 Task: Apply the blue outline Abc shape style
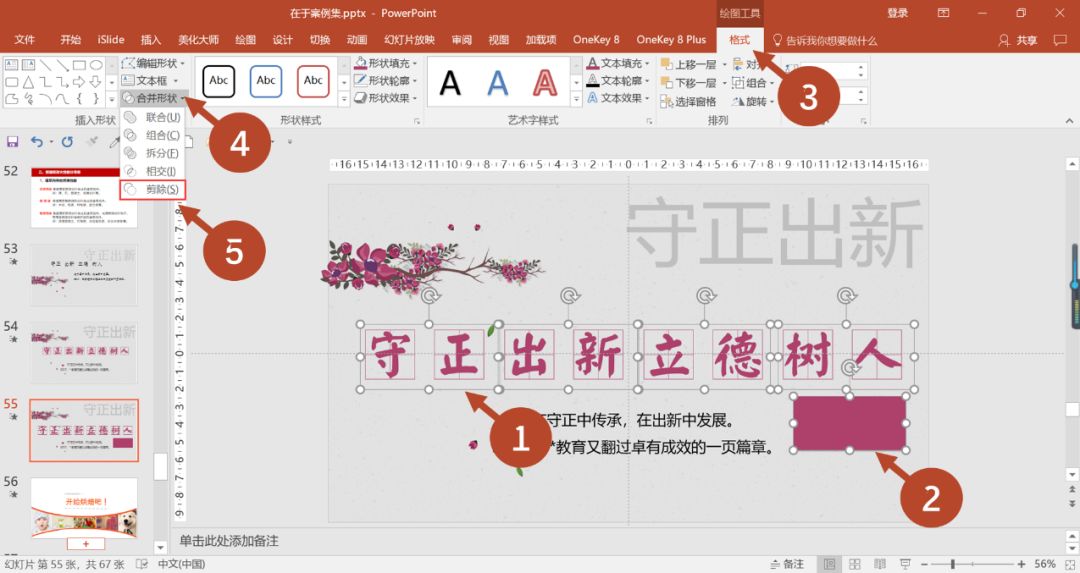click(x=266, y=81)
